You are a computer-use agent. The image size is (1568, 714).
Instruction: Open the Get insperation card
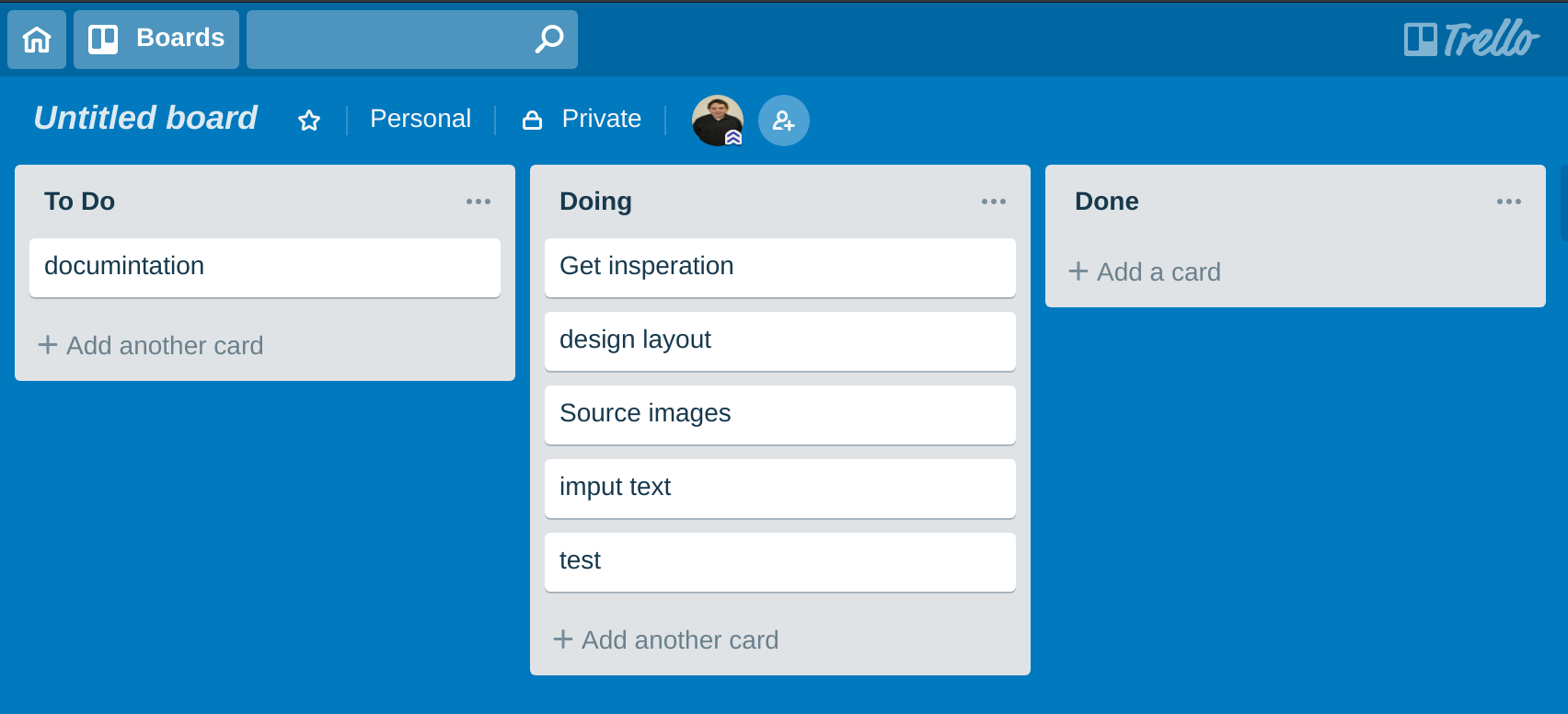tap(780, 267)
